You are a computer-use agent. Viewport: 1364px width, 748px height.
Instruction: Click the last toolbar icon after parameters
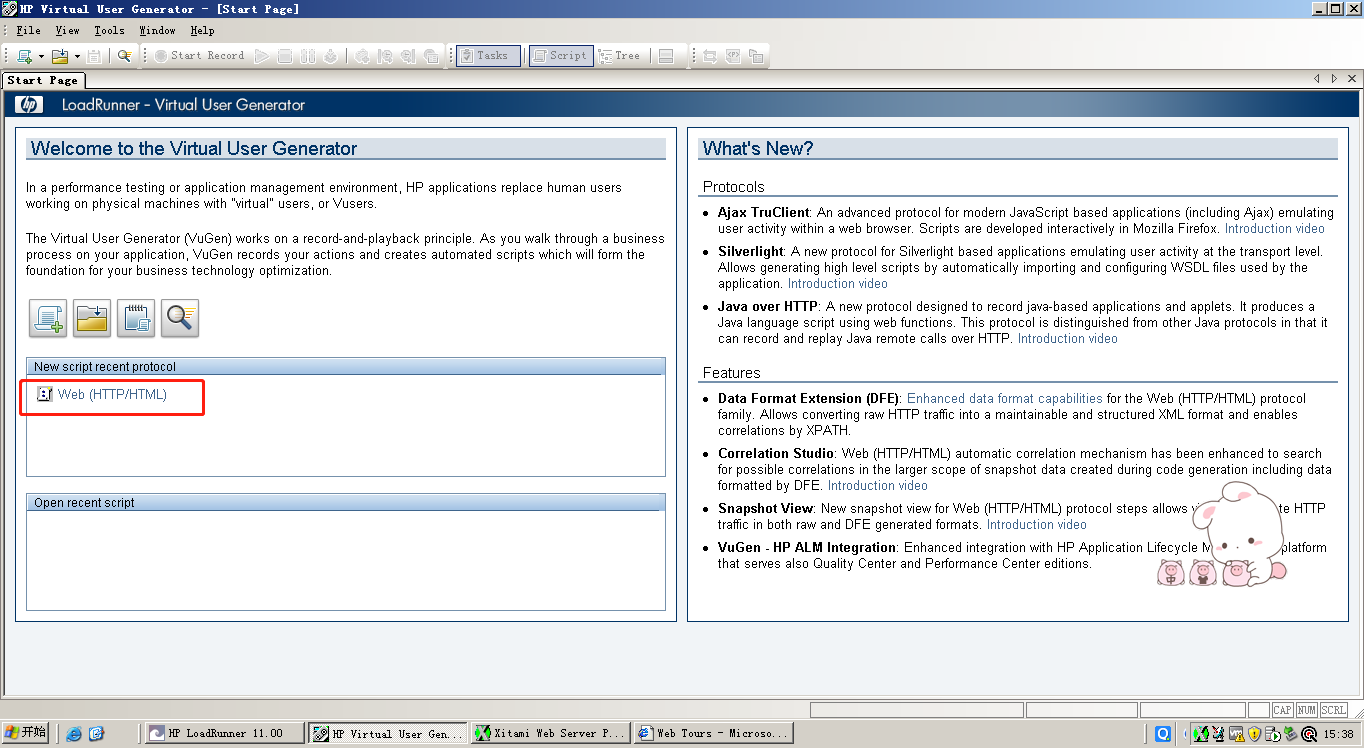pos(757,56)
